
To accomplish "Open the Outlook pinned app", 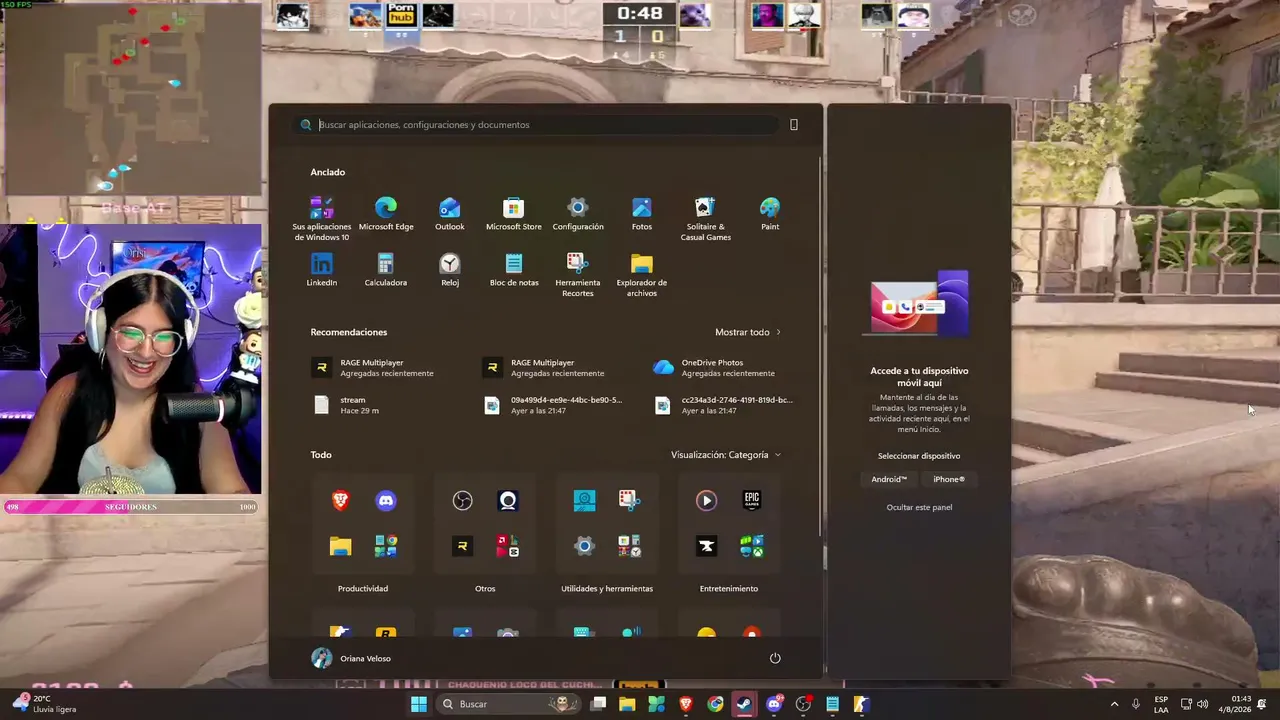I will click(x=450, y=214).
